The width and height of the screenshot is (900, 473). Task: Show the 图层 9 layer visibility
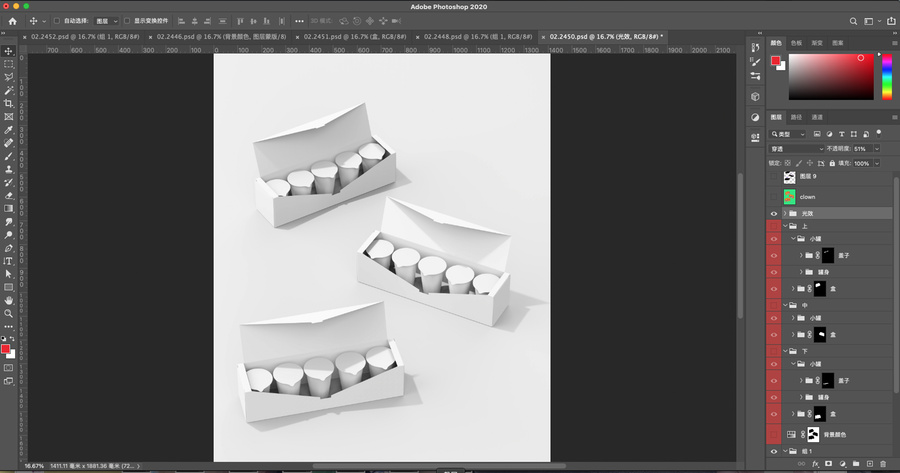773,177
